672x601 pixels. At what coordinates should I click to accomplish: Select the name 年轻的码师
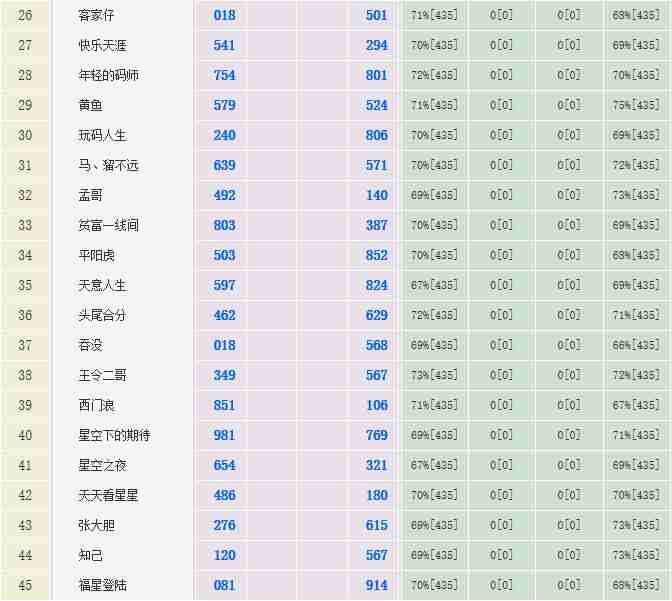tap(110, 76)
